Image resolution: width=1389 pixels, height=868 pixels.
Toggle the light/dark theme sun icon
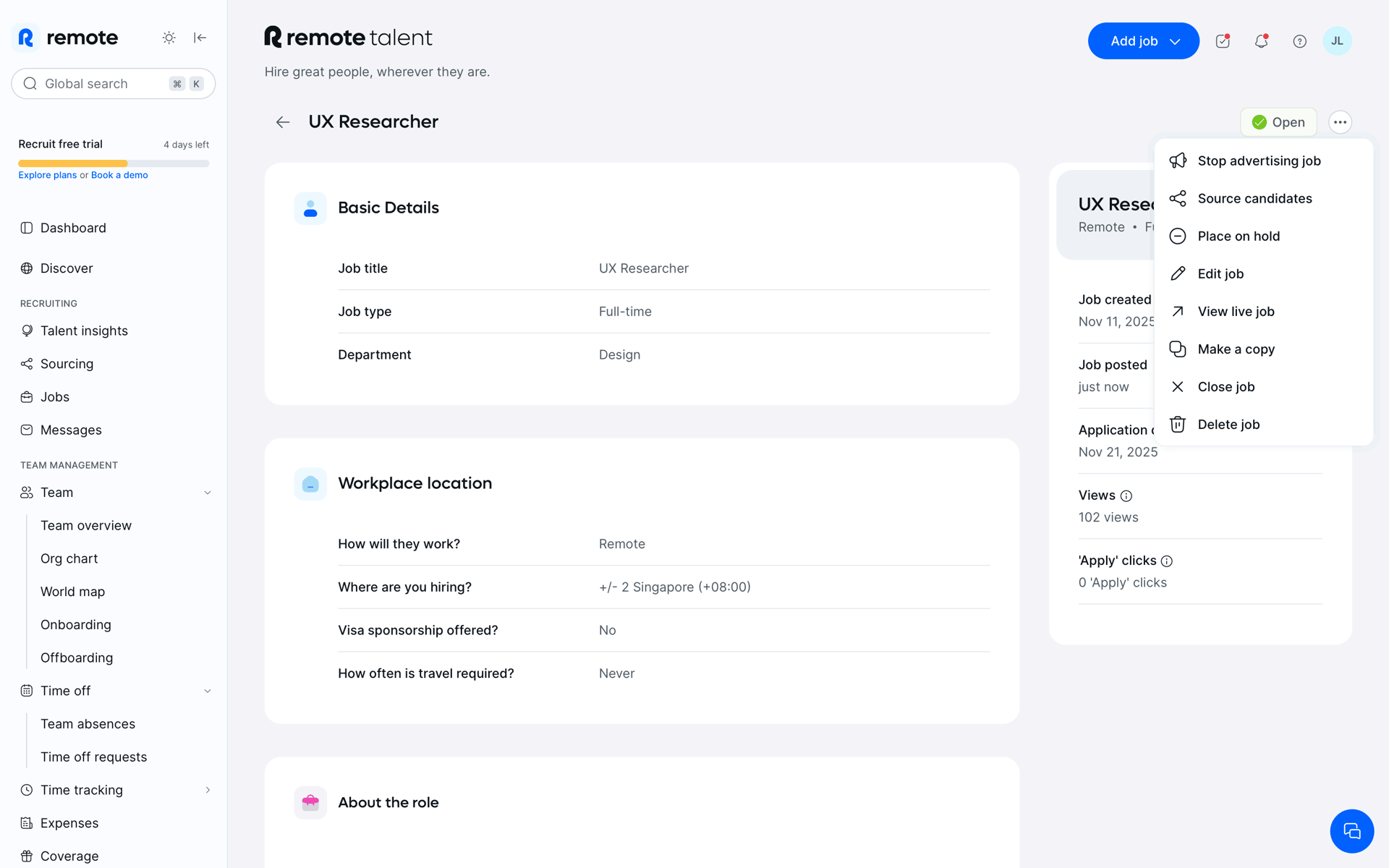(169, 38)
